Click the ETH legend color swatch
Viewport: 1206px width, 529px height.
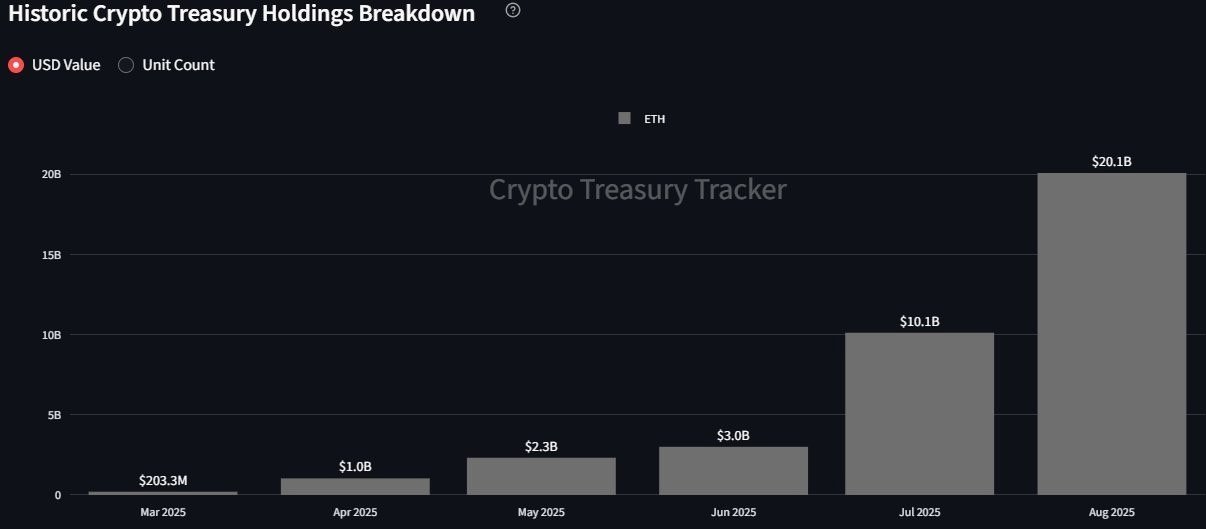click(x=625, y=118)
